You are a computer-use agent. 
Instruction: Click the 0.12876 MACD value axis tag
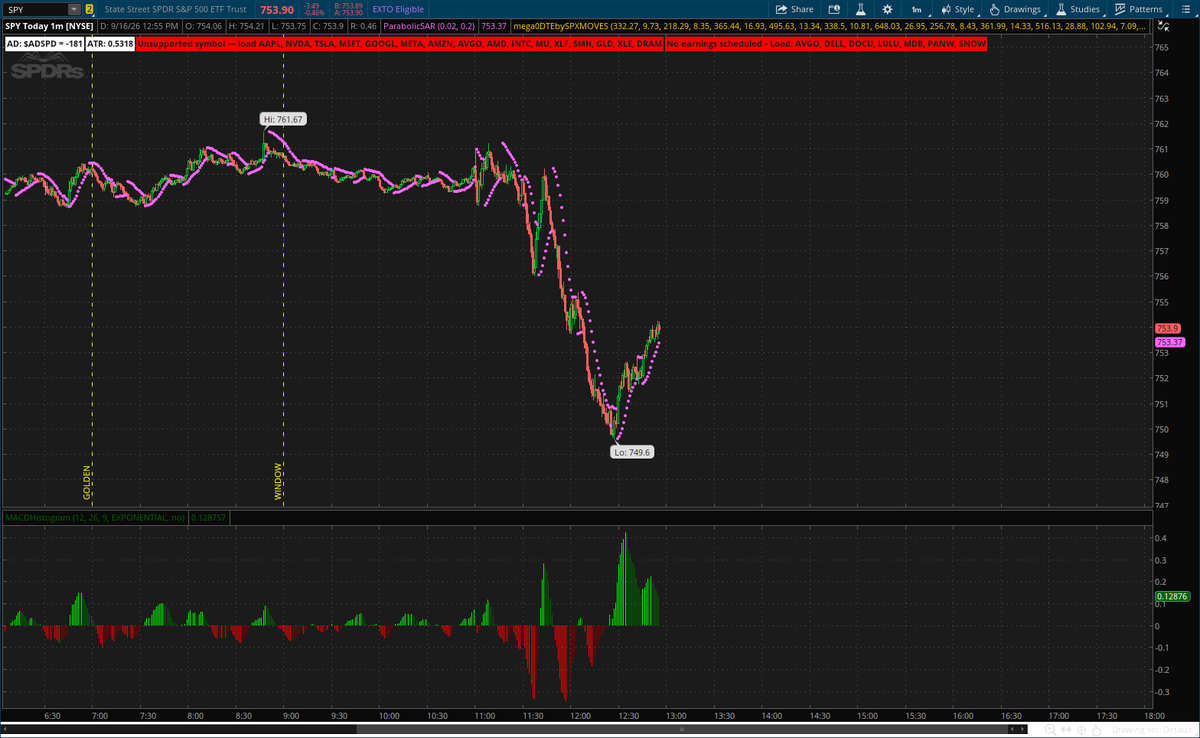(1171, 596)
